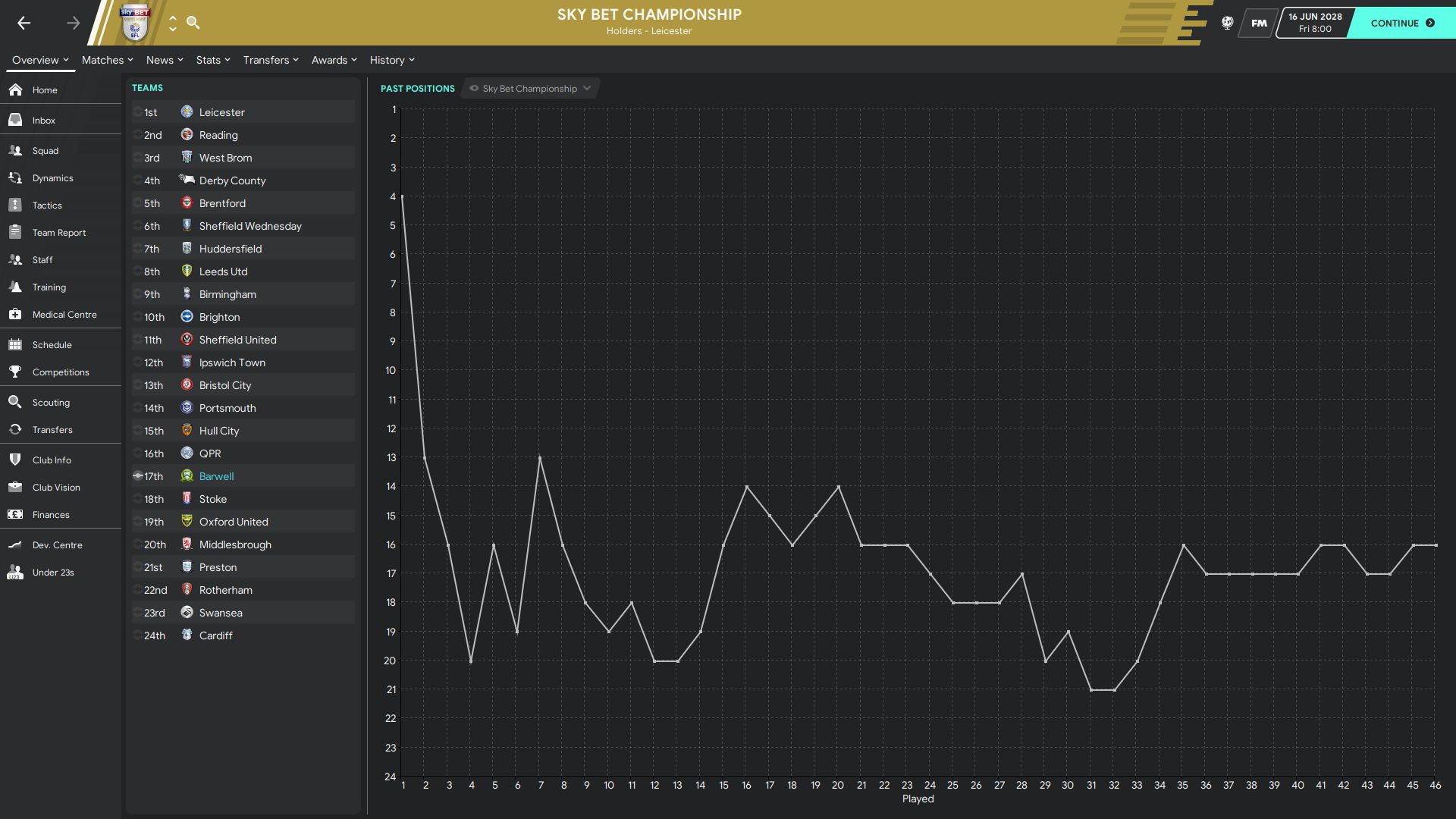This screenshot has height=819, width=1456.
Task: Open the Club Vision sidebar icon
Action: point(15,487)
